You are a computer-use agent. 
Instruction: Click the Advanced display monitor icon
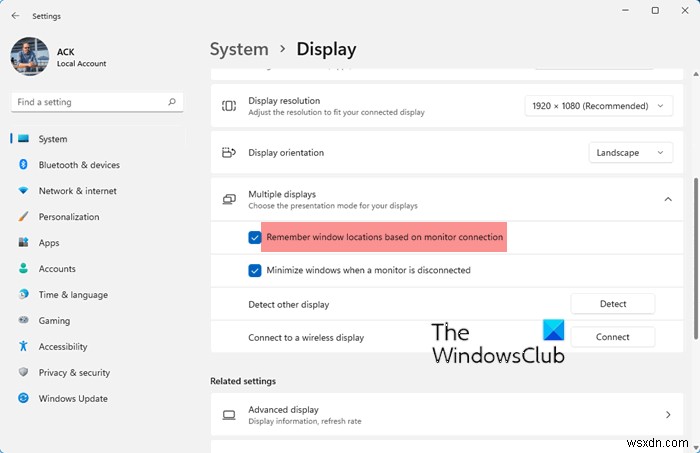[x=229, y=415]
